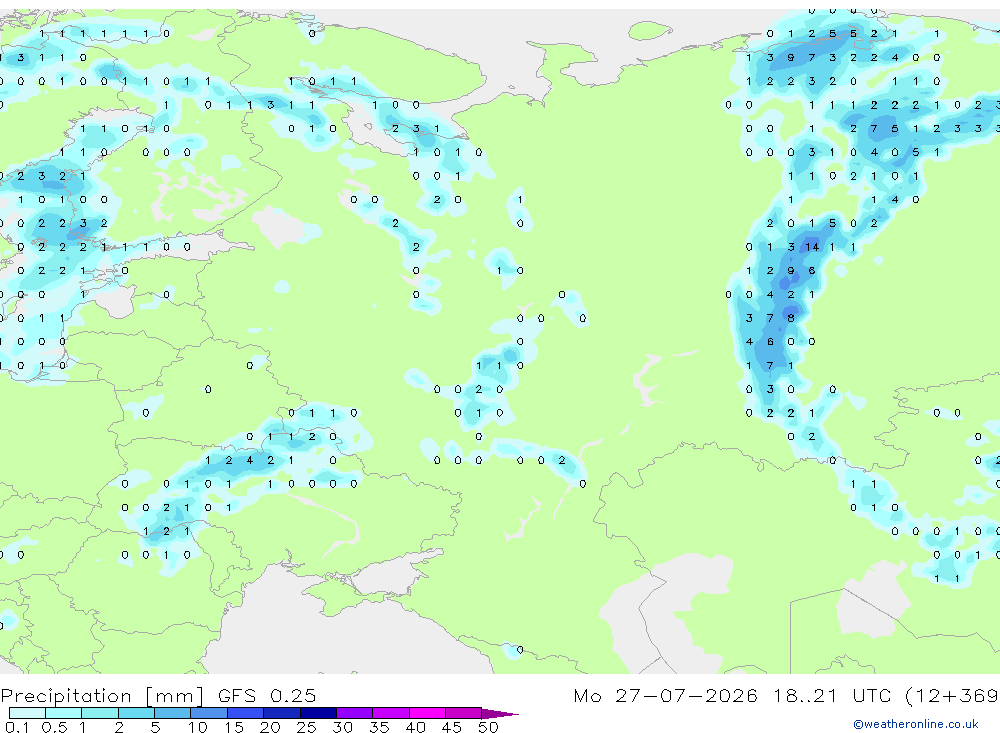This screenshot has width=1000, height=733.
Task: Click legend label '0.5'
Action: (x=54, y=727)
